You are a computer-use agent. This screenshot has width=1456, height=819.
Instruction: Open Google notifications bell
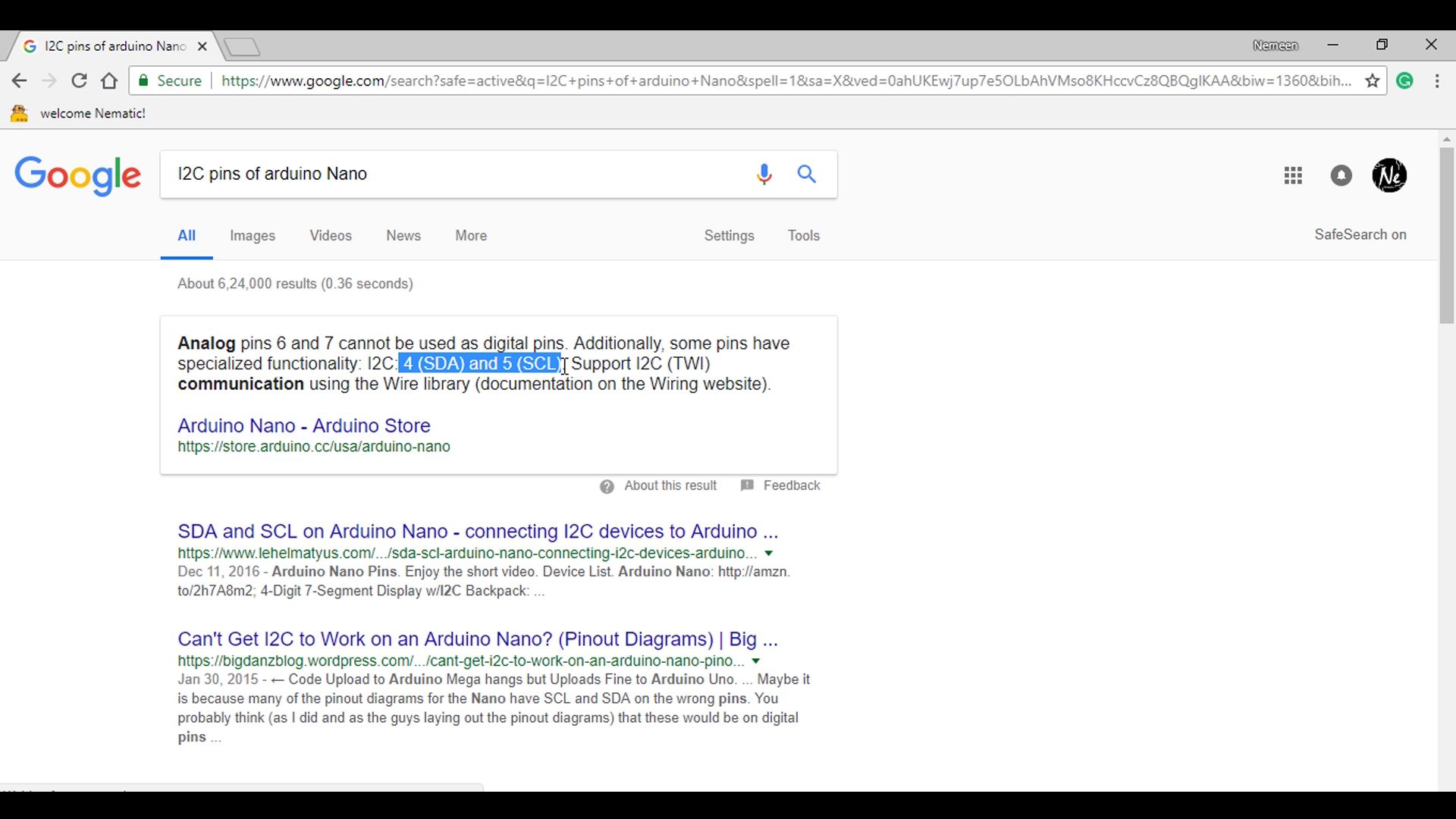[x=1341, y=176]
